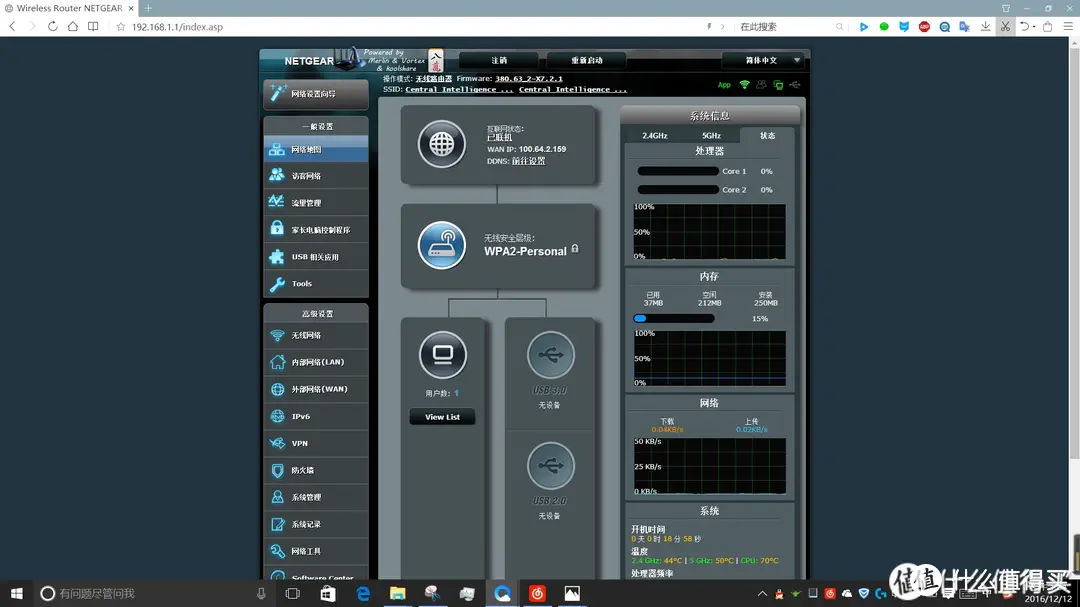Screen dimensions: 1080x607
Task: Expand the undo-close dropdown arrow in browser toolbar
Action: 1035,27
